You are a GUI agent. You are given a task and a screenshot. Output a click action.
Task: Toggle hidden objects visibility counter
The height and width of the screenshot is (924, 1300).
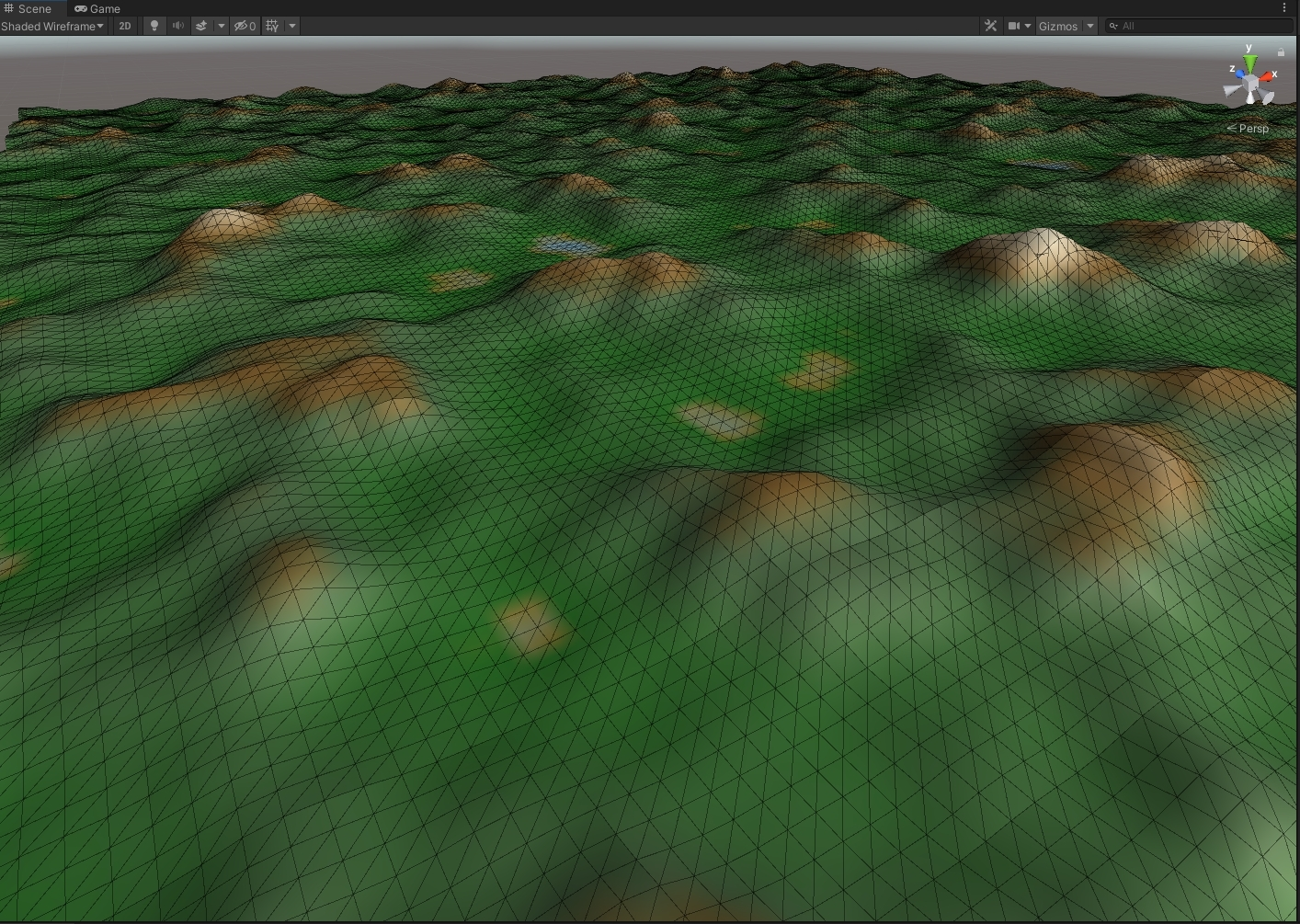click(245, 26)
